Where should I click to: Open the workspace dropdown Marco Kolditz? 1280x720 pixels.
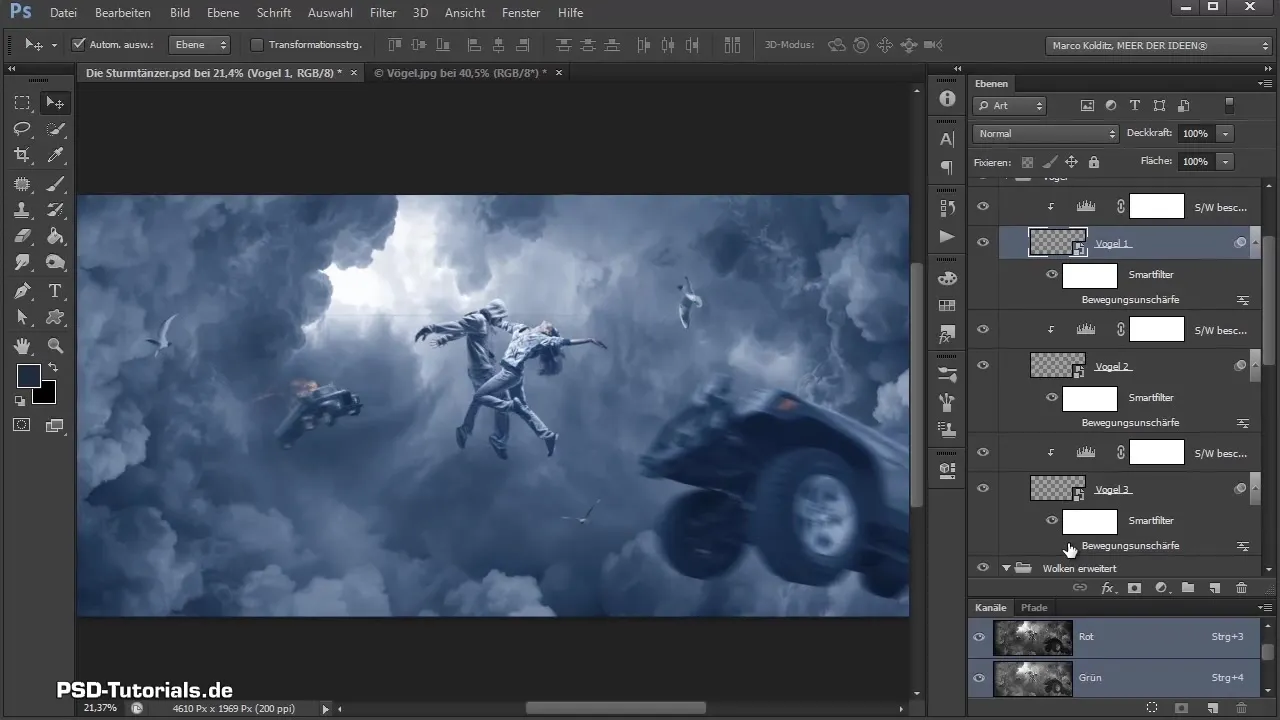(1158, 46)
